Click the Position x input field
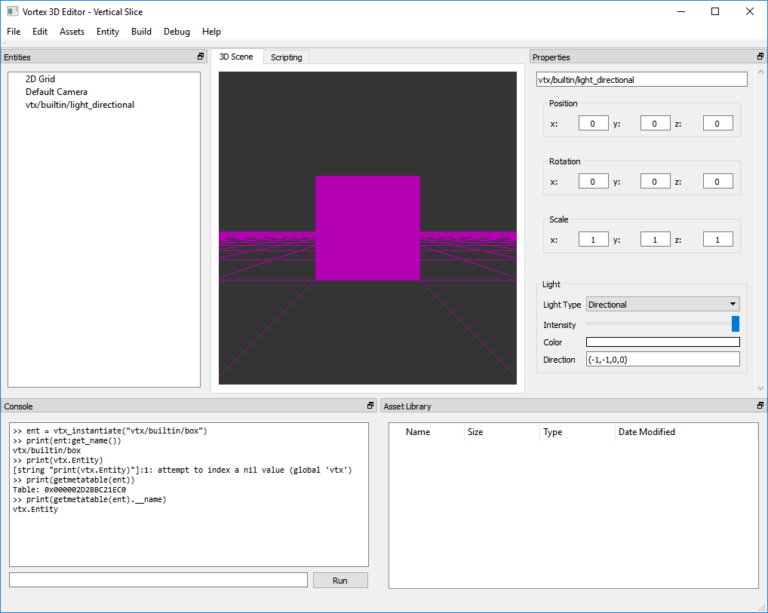This screenshot has width=768, height=613. [593, 124]
